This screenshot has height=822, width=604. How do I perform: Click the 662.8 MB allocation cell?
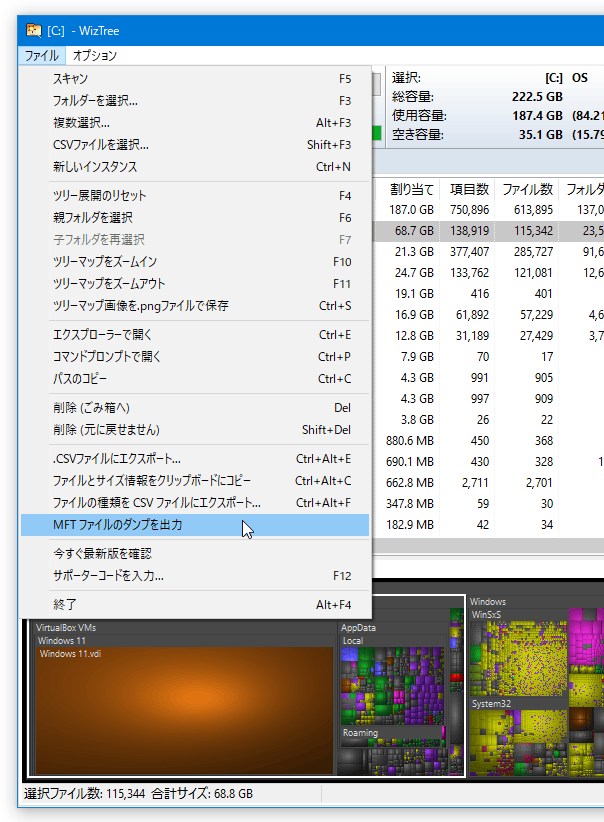coord(410,482)
